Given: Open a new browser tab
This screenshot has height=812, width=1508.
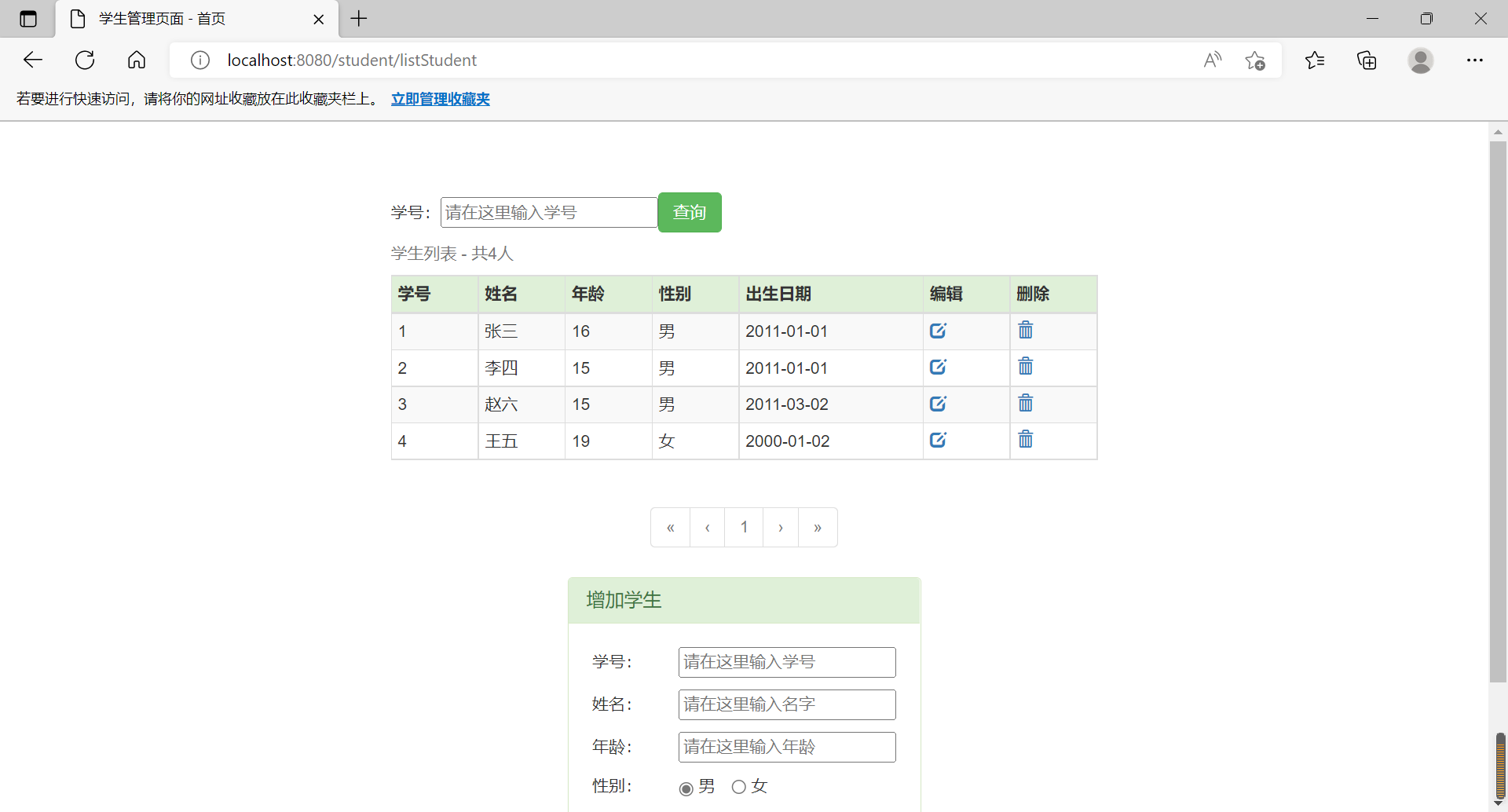Looking at the screenshot, I should [359, 19].
